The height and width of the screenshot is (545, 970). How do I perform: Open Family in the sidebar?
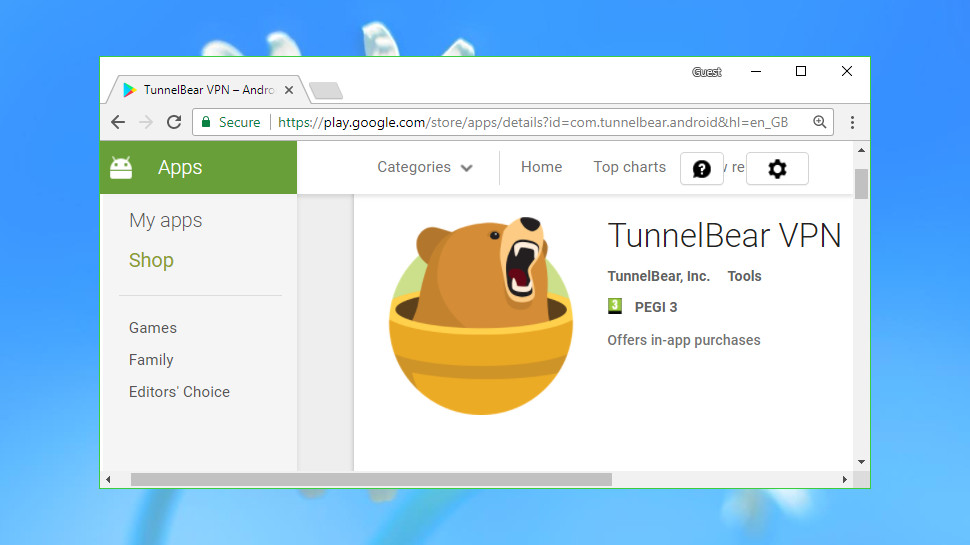point(151,360)
